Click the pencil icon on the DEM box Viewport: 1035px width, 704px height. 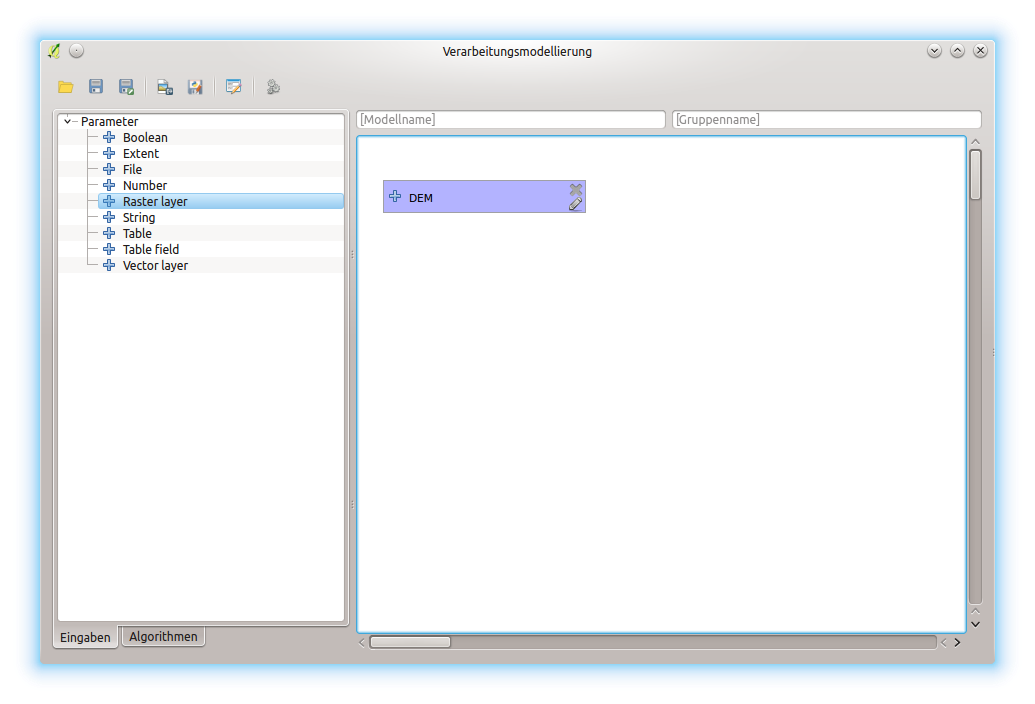(x=575, y=204)
